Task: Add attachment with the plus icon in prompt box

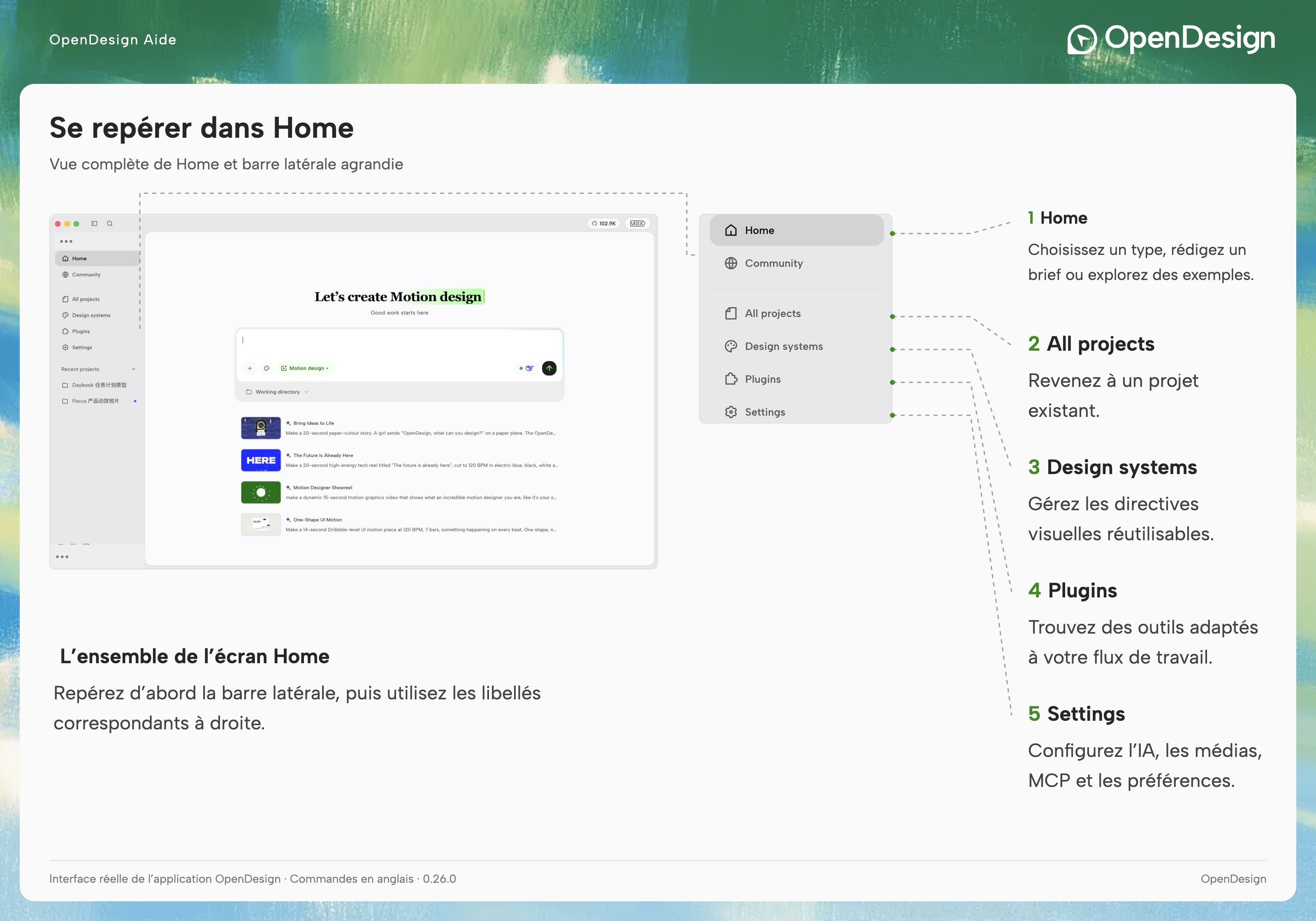Action: coord(250,368)
